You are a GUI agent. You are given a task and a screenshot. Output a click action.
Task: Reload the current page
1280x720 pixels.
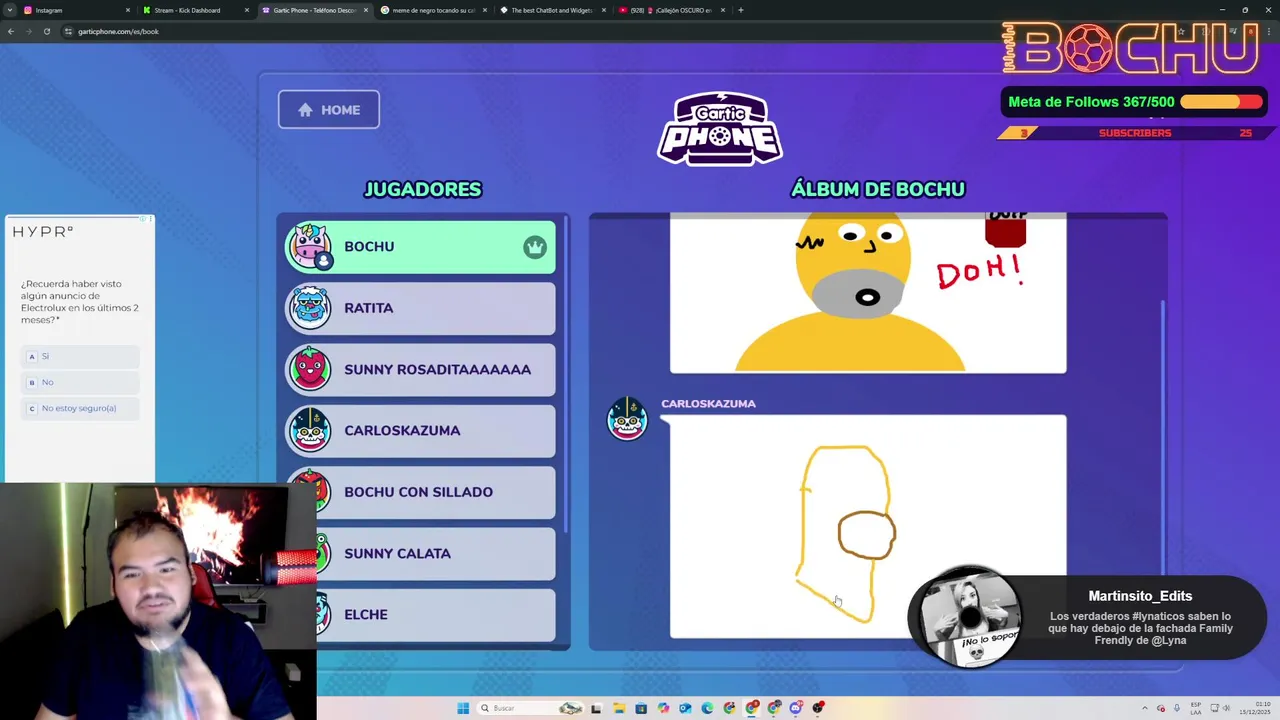pos(47,31)
